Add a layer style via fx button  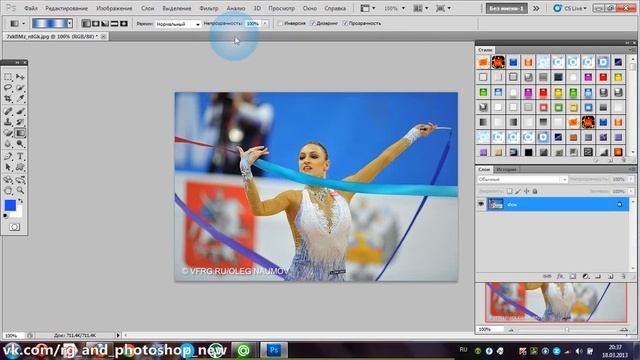click(x=560, y=277)
